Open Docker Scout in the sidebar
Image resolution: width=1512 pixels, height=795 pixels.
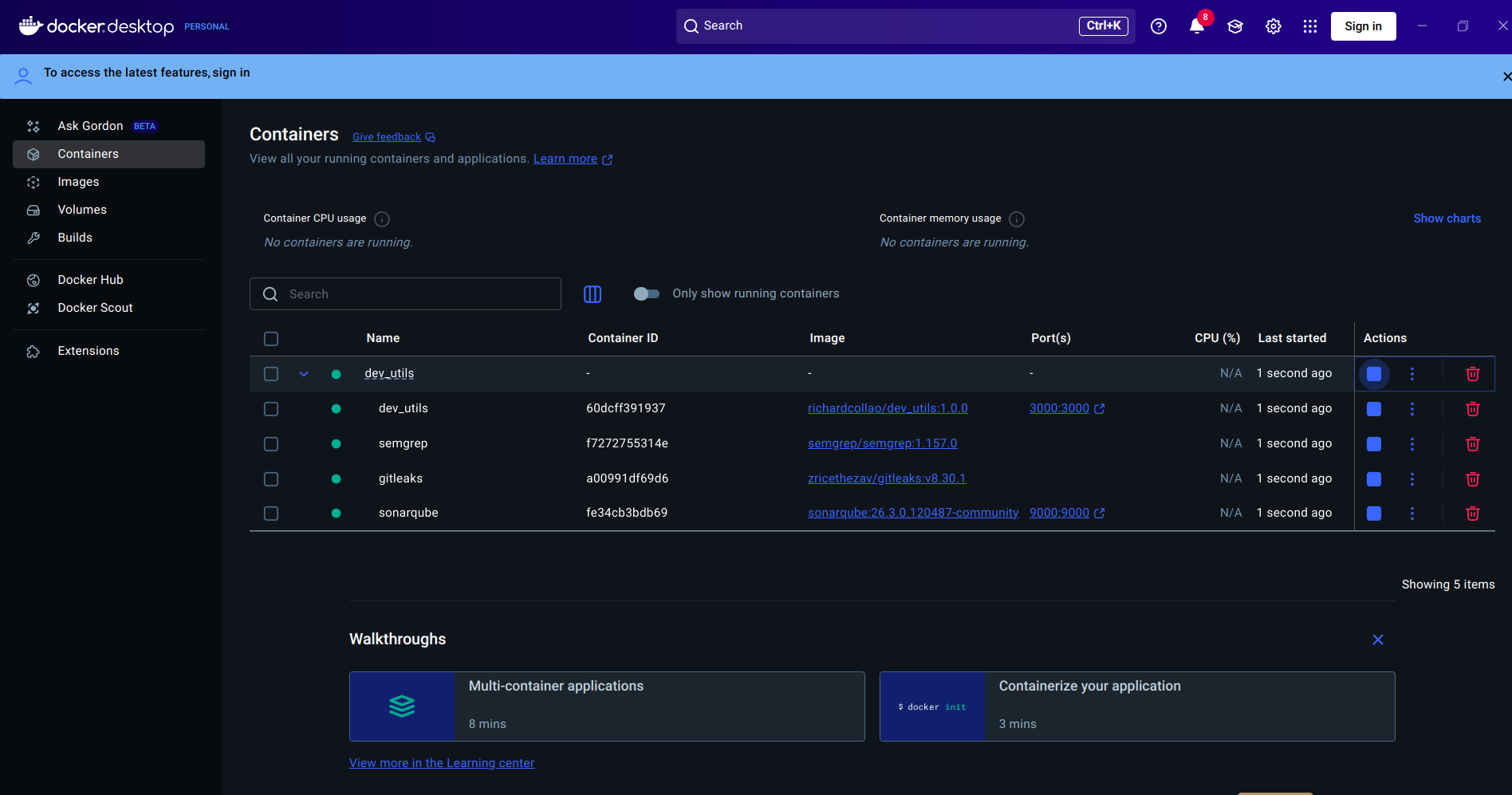coord(108,308)
